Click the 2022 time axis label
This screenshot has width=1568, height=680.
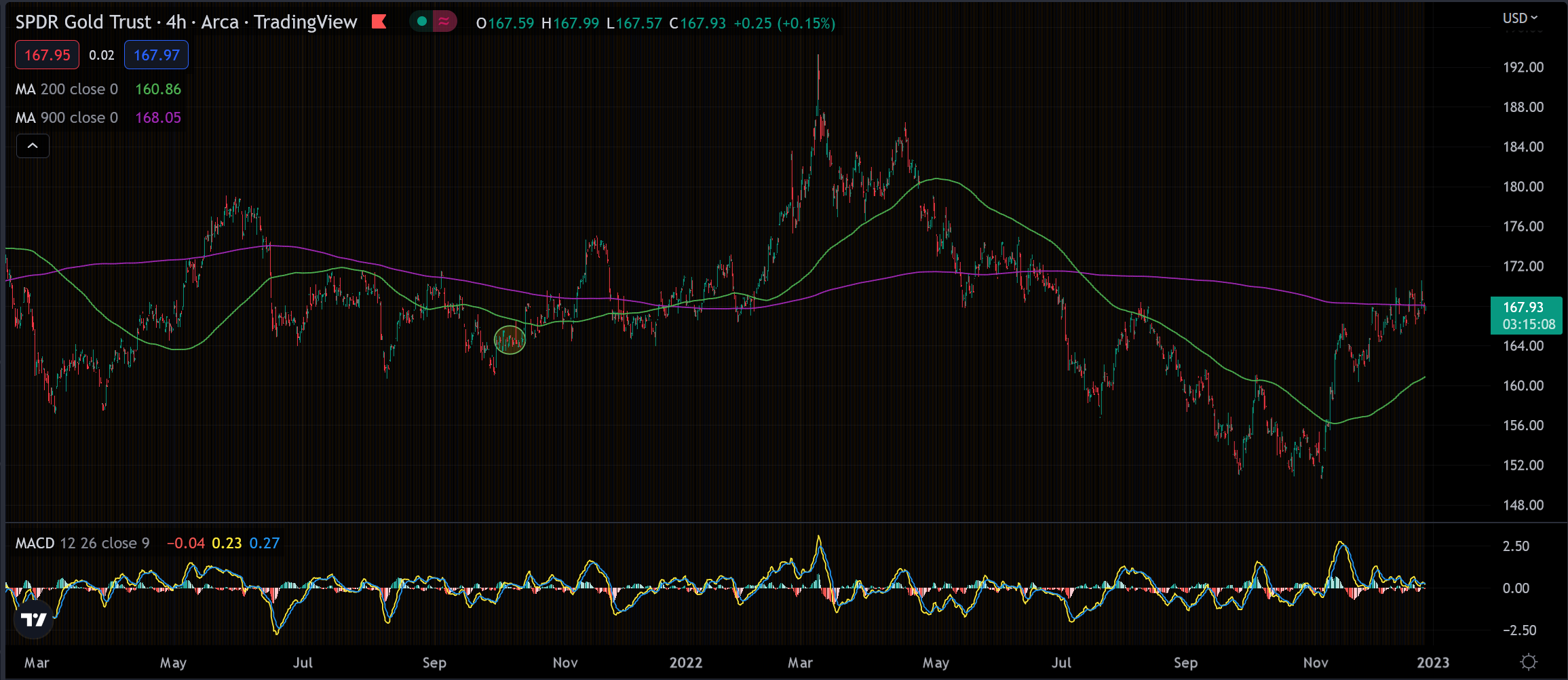point(685,662)
